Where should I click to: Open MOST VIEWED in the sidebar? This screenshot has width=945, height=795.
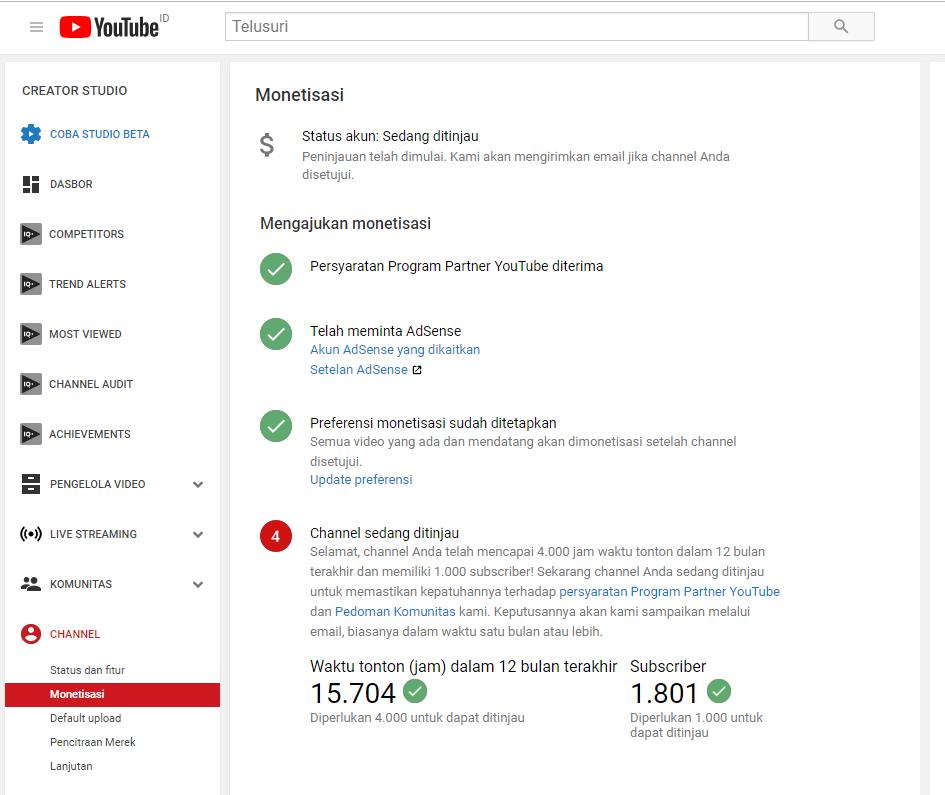tap(85, 335)
